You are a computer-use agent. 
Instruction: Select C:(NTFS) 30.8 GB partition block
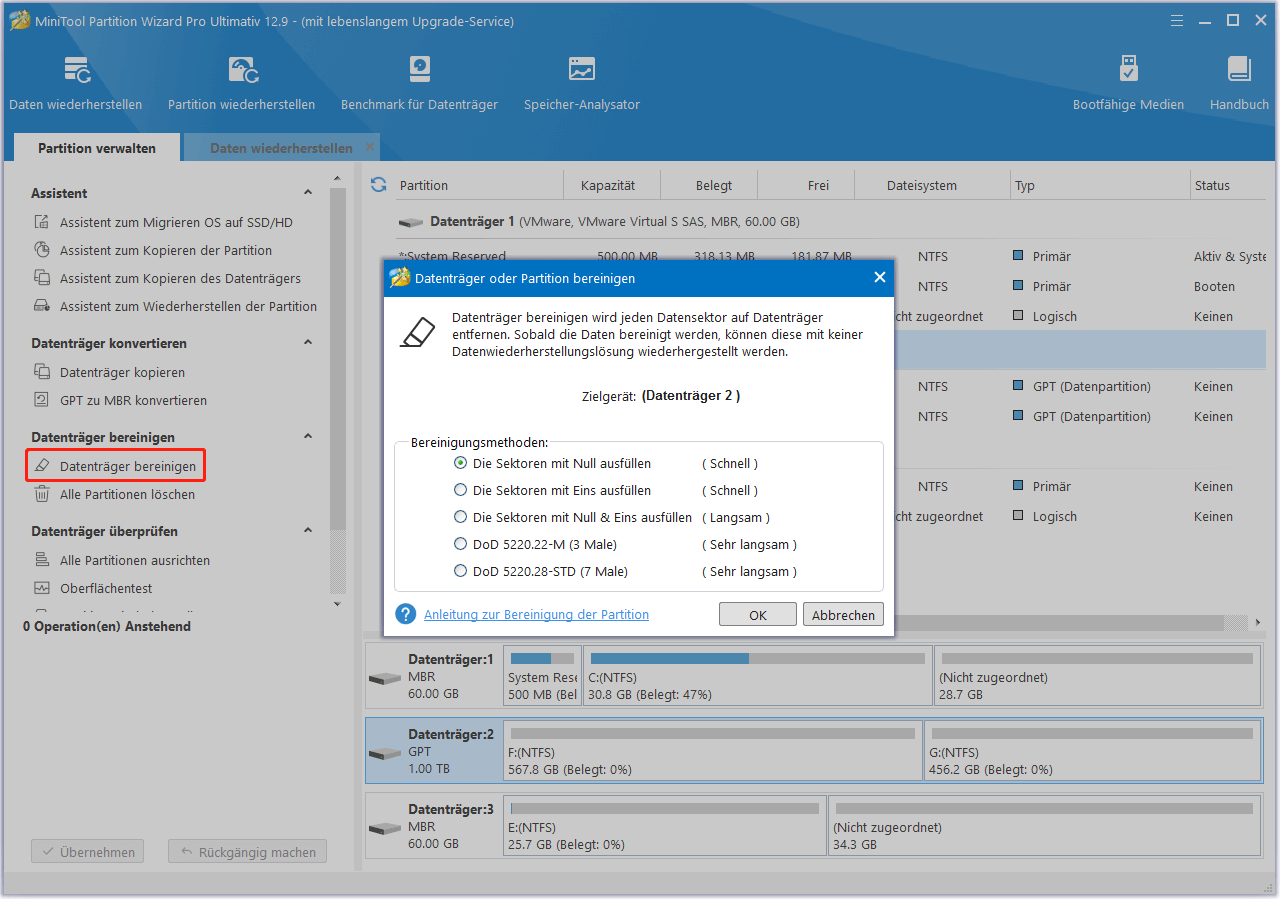point(757,676)
